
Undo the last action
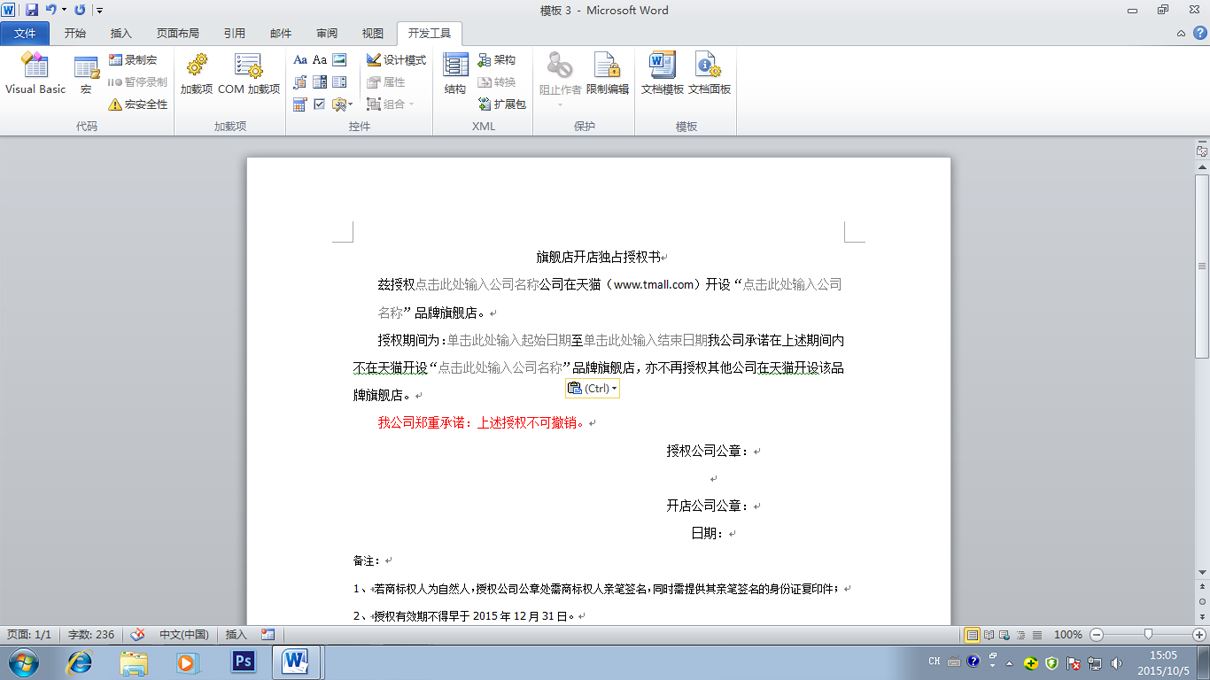pyautogui.click(x=51, y=10)
